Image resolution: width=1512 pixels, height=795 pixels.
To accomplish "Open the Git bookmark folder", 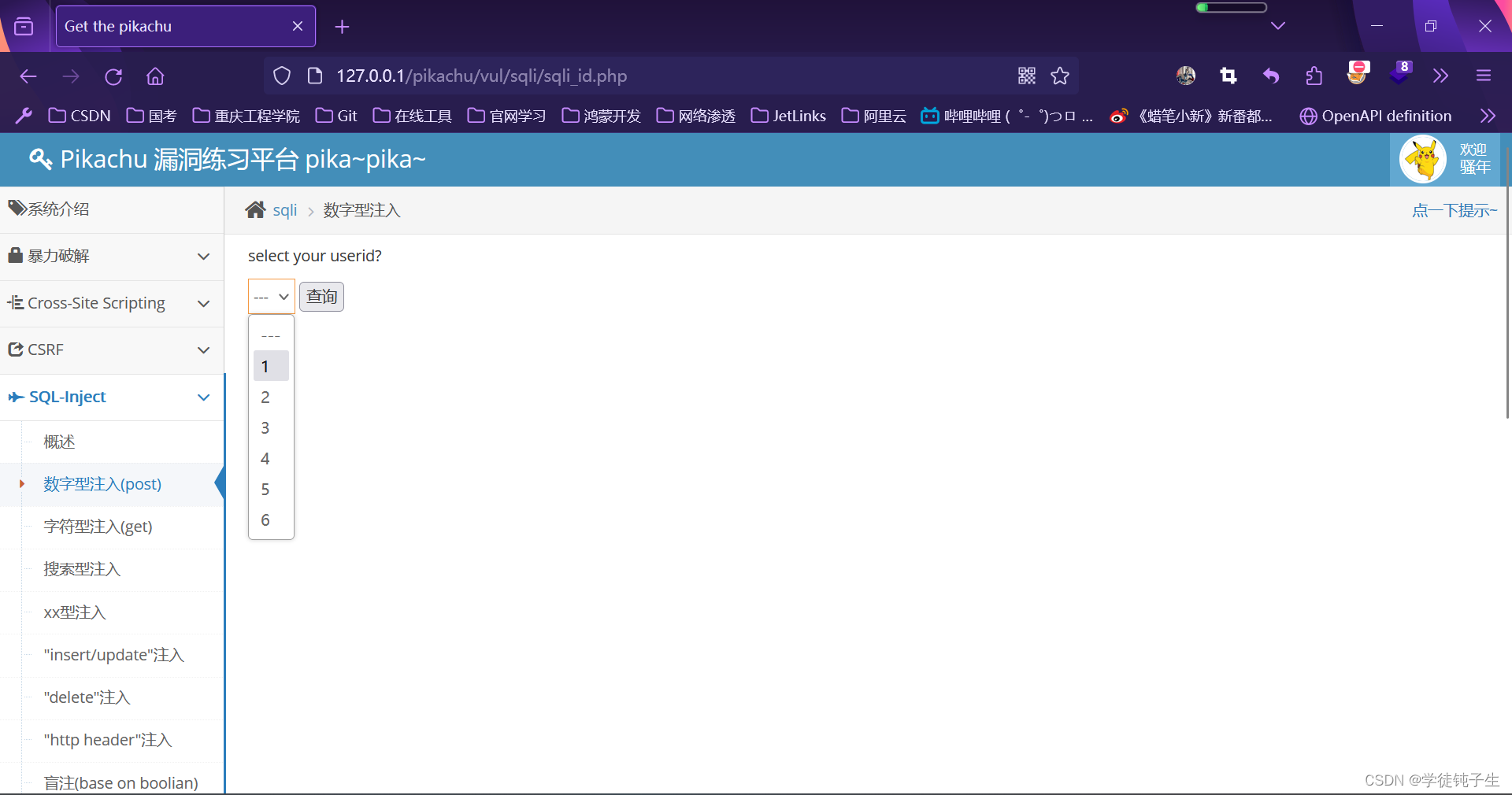I will [x=336, y=116].
